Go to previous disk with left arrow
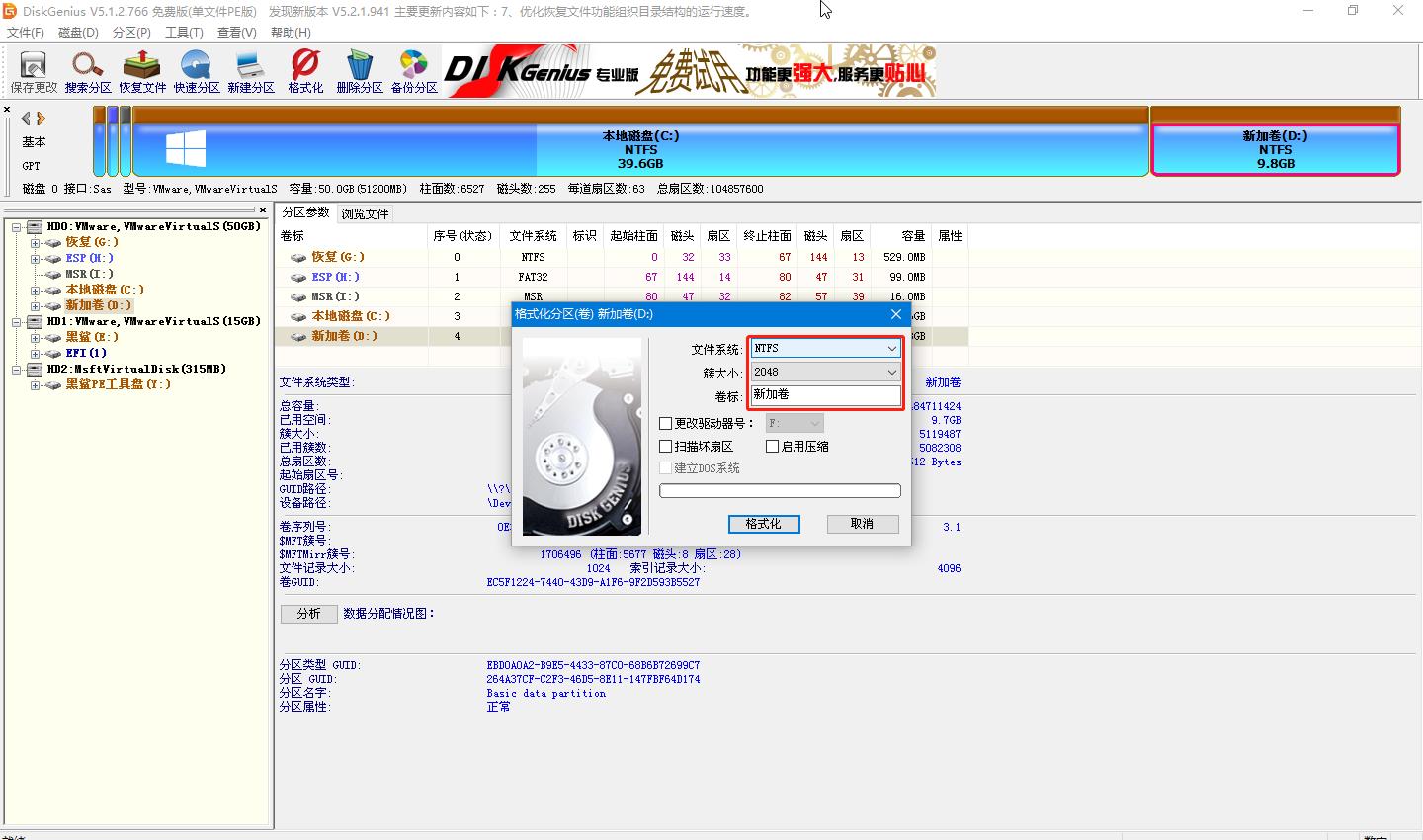Image resolution: width=1423 pixels, height=840 pixels. click(x=26, y=118)
